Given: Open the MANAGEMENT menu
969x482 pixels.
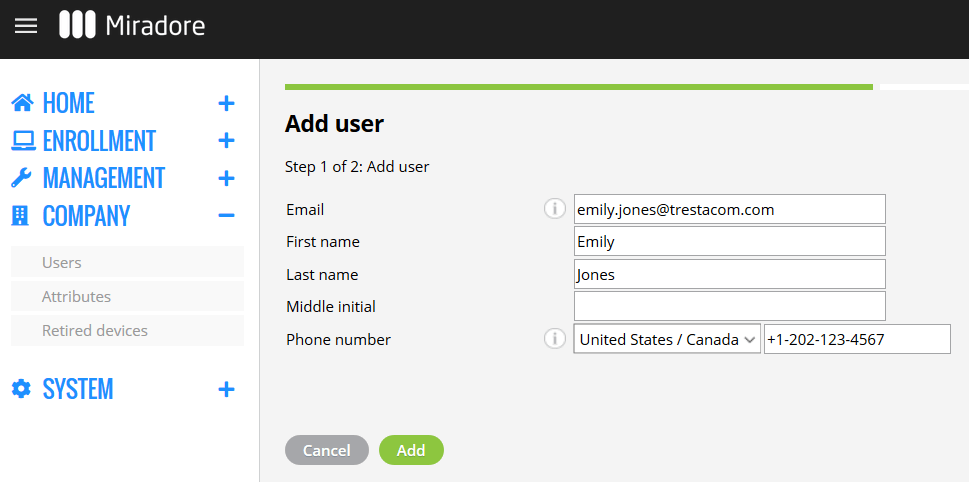Looking at the screenshot, I should point(104,179).
